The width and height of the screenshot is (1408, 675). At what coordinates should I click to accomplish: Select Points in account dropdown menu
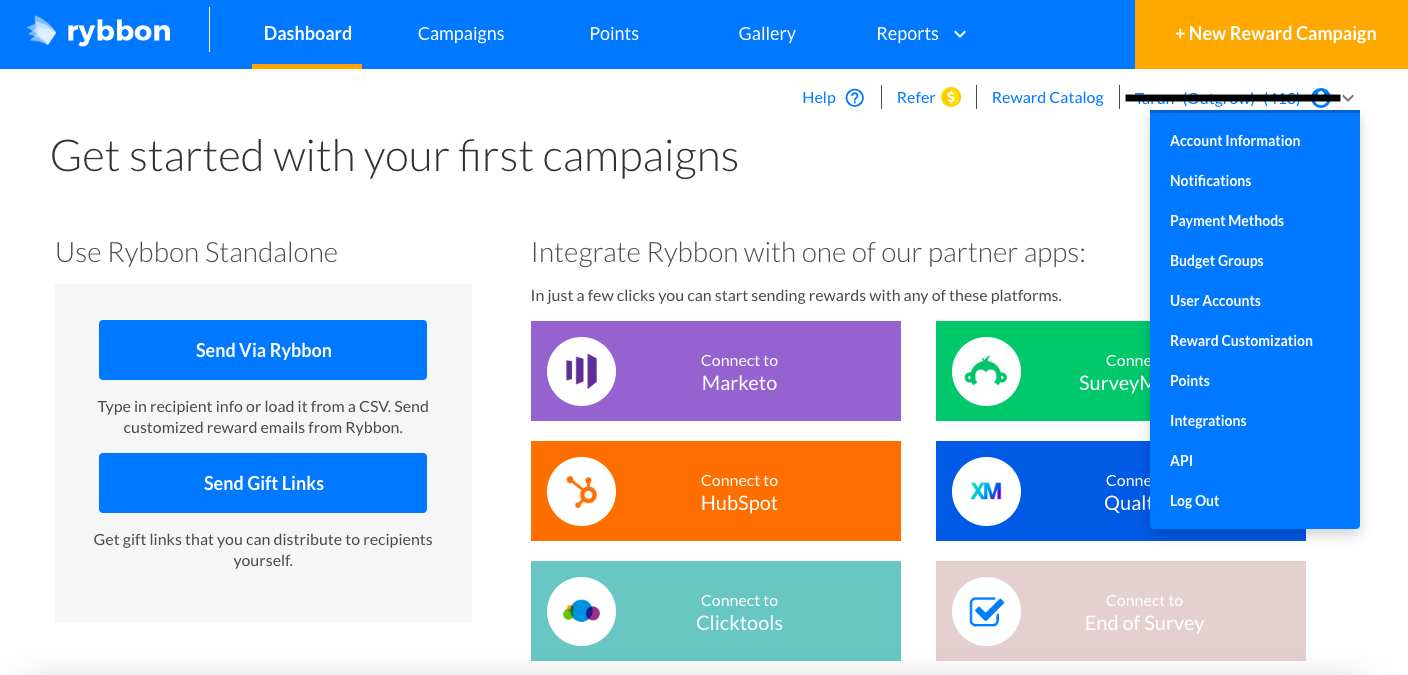(x=1190, y=381)
